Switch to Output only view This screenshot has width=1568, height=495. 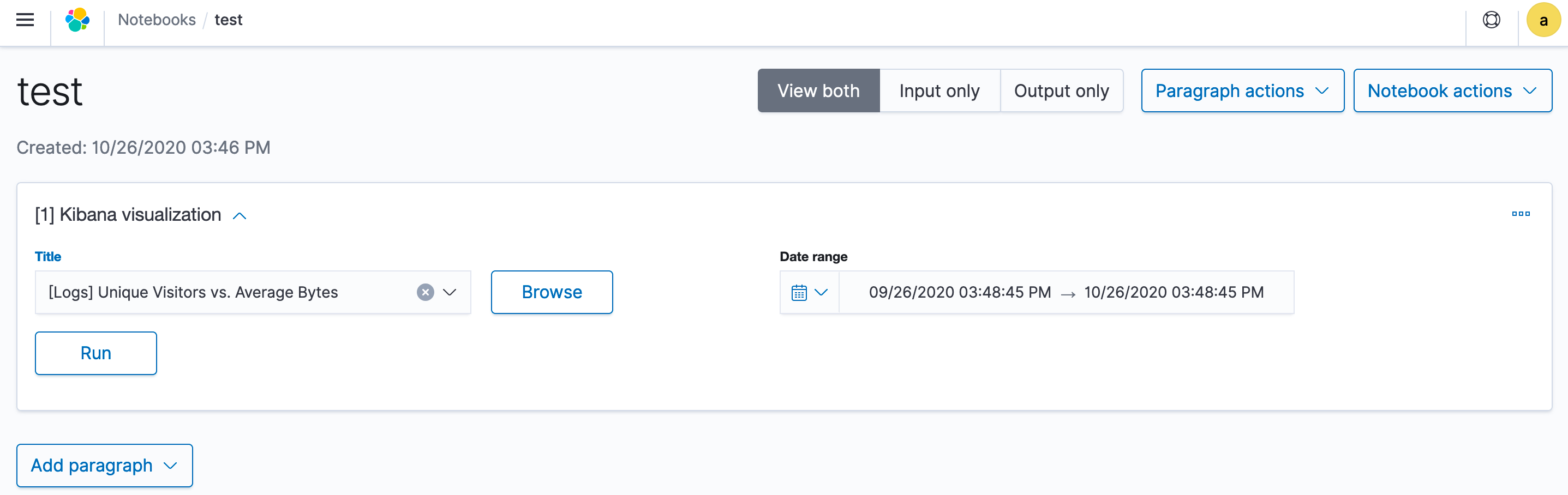tap(1061, 90)
